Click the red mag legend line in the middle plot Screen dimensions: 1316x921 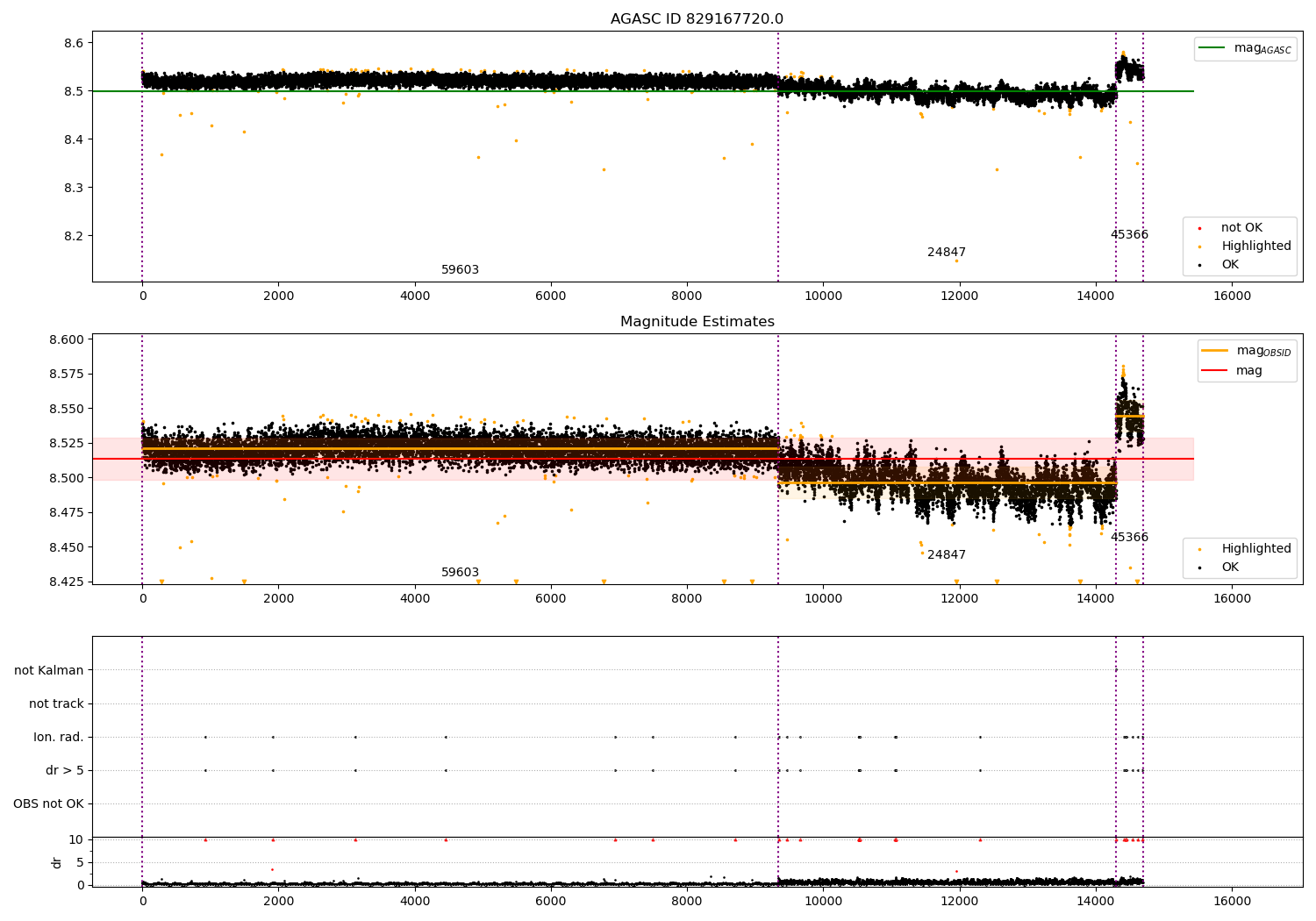point(1215,371)
